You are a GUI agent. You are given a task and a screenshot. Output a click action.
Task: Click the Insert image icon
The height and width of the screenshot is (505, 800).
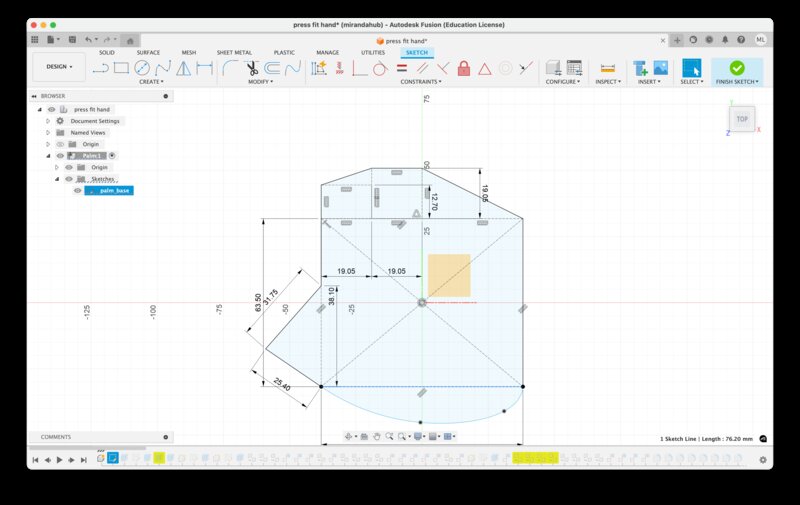tap(660, 68)
